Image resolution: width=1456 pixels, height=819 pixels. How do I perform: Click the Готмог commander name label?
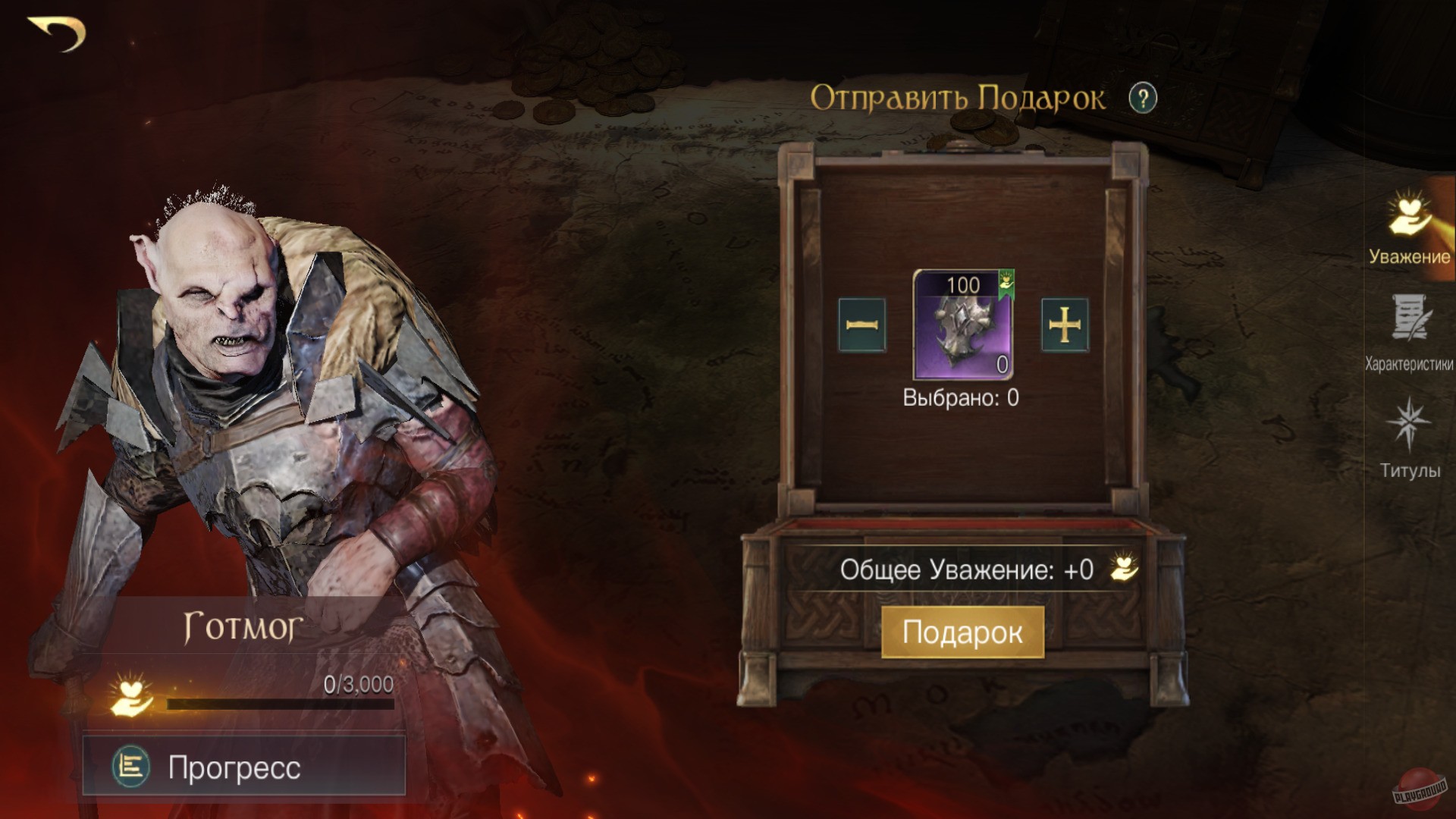tap(243, 627)
